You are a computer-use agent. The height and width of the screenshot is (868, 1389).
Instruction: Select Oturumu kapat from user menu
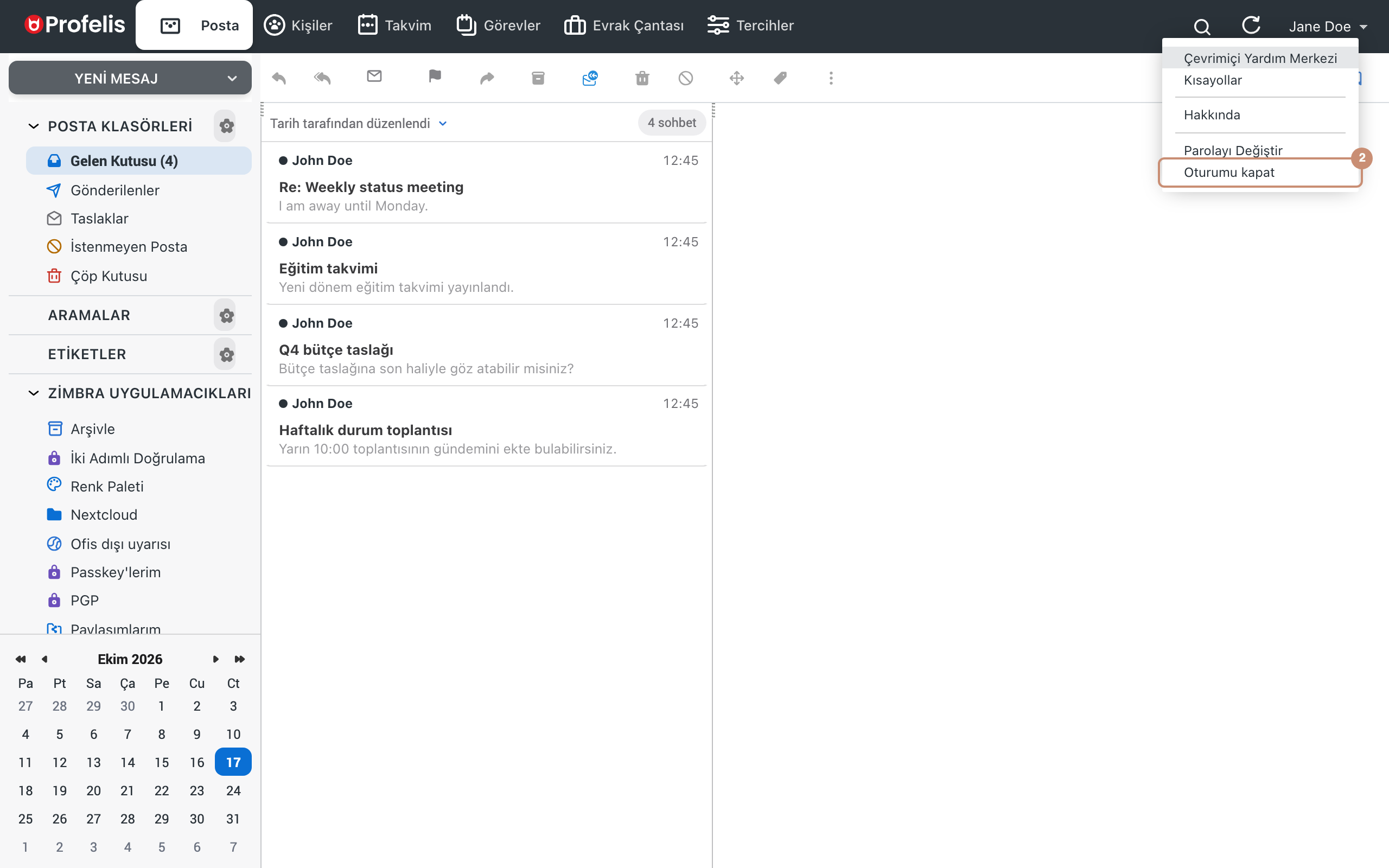coord(1260,172)
